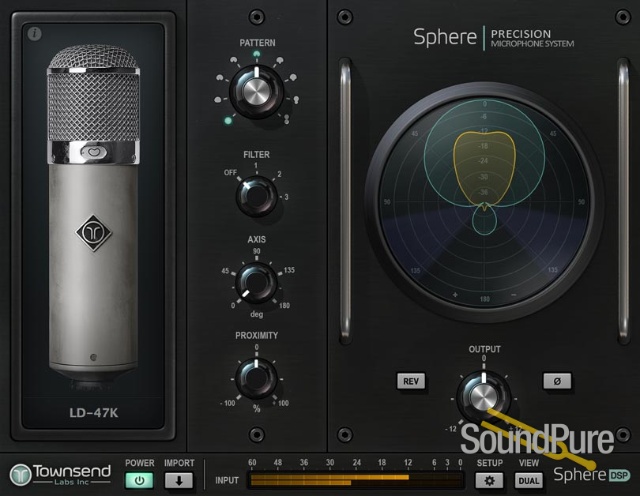This screenshot has height=496, width=640.
Task: Click the -12 label by Output knob
Action: (x=451, y=429)
